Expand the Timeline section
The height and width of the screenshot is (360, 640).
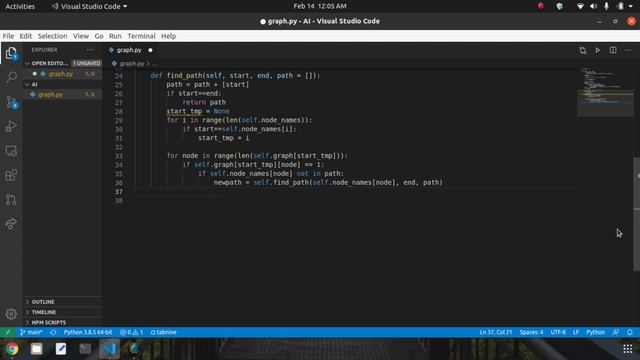(44, 312)
